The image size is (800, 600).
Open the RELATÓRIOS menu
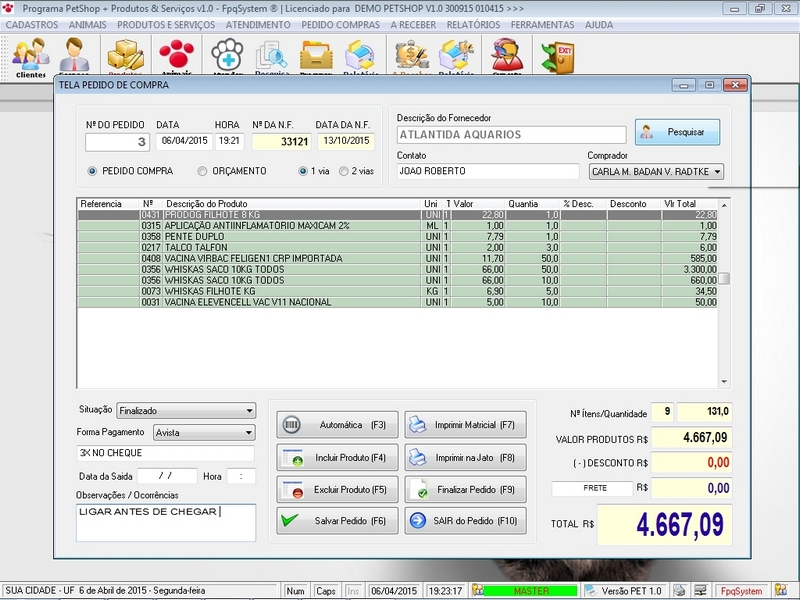(x=475, y=23)
